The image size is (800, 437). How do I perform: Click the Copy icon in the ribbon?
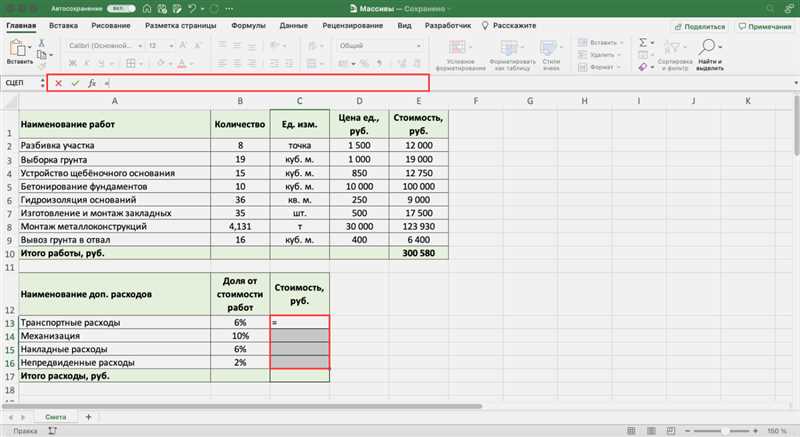tap(42, 54)
